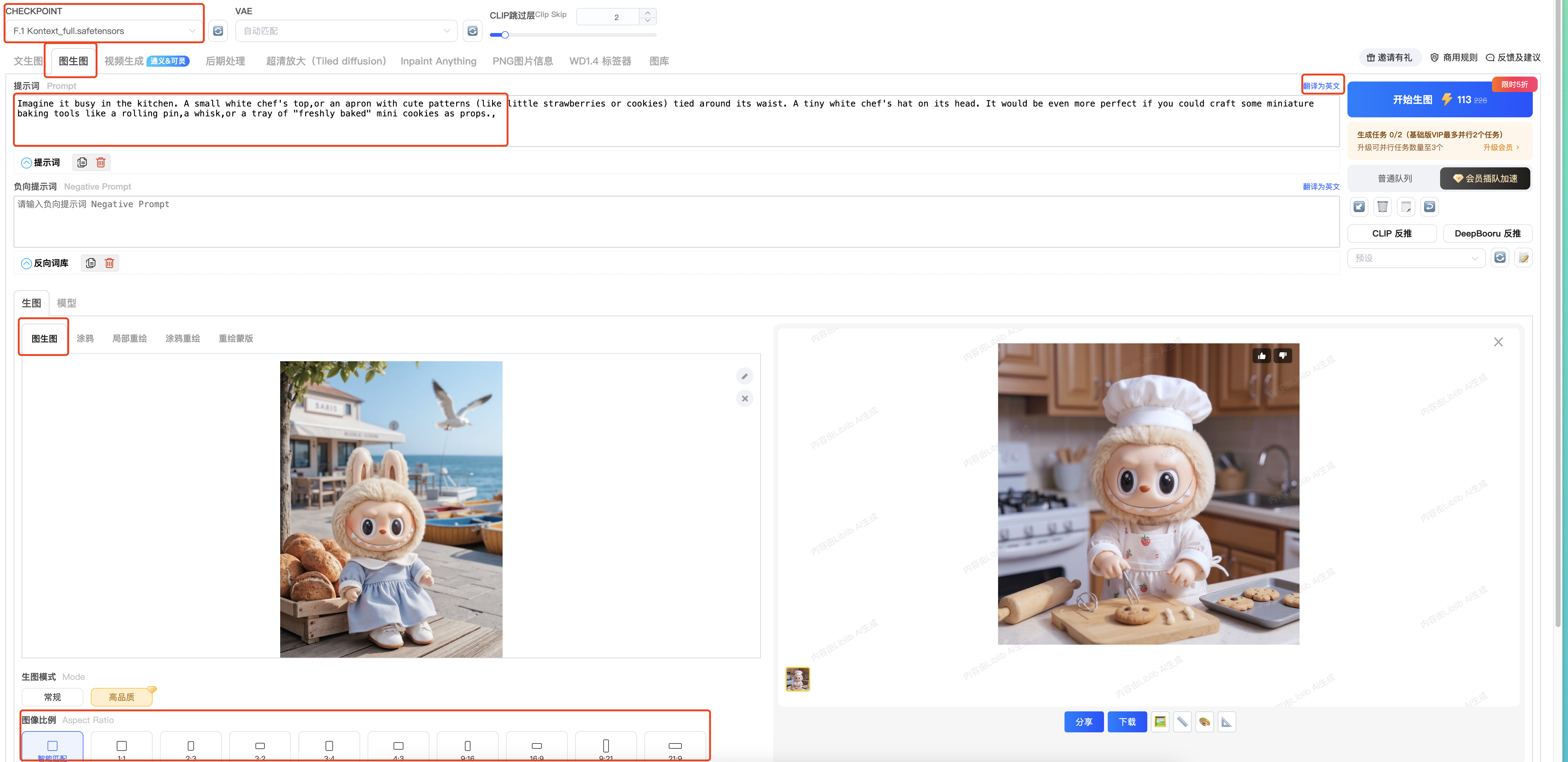1568x762 pixels.
Task: Click the generated result thumbnail below the preview
Action: 797,679
